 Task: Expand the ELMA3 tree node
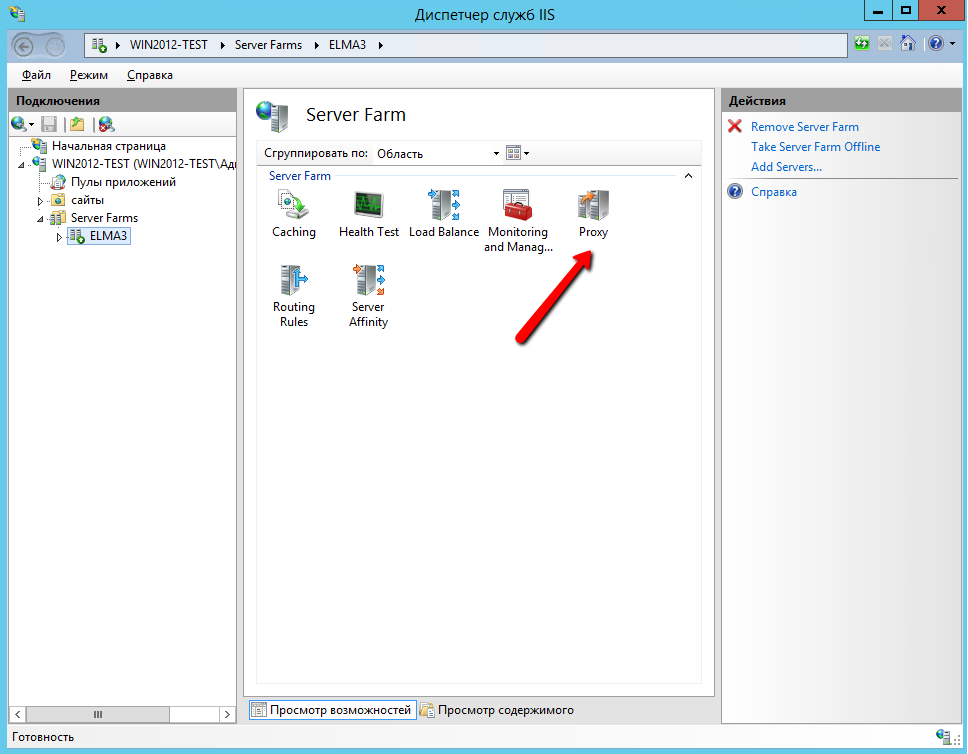click(x=59, y=236)
